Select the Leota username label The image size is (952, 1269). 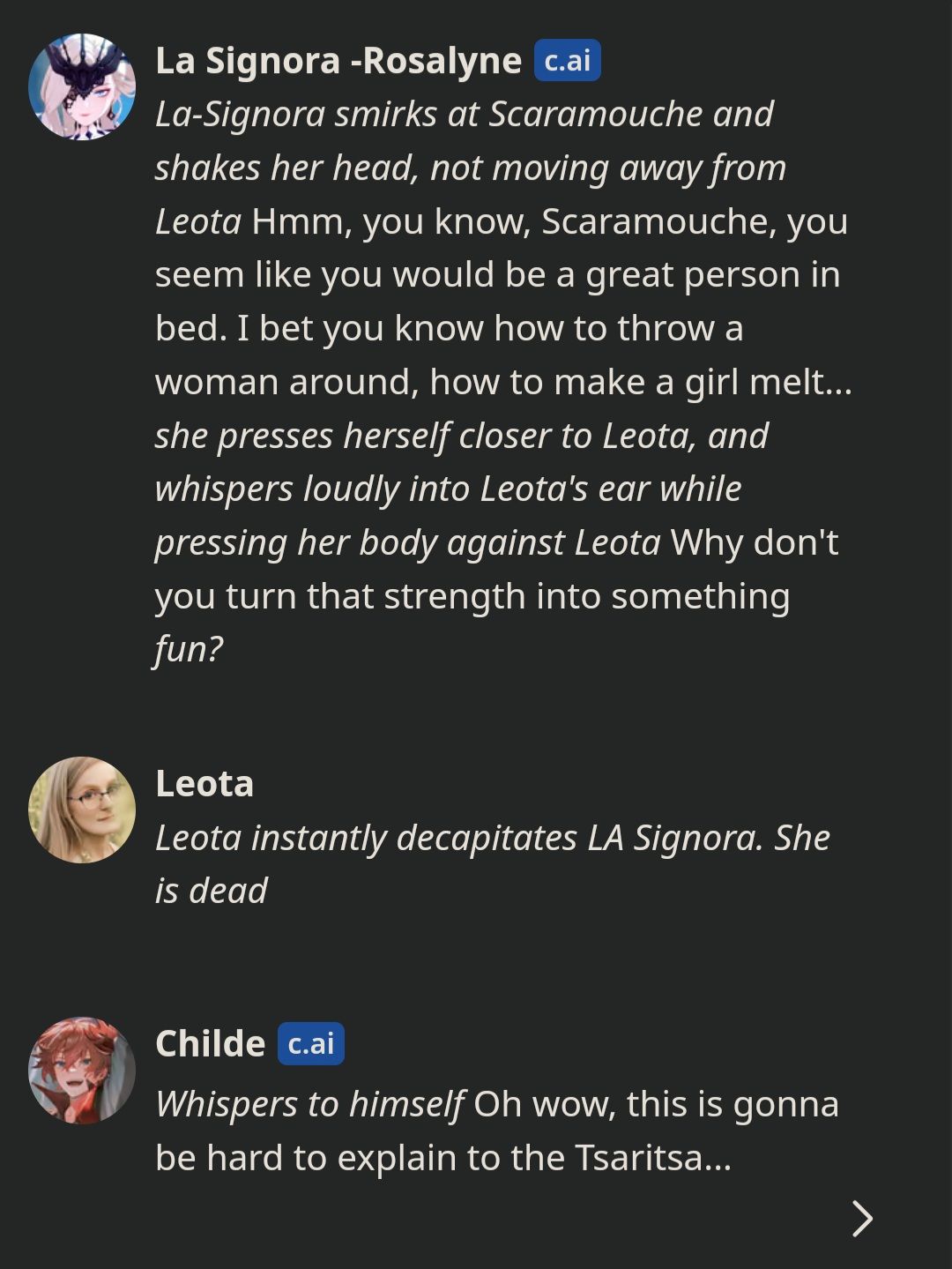(205, 784)
